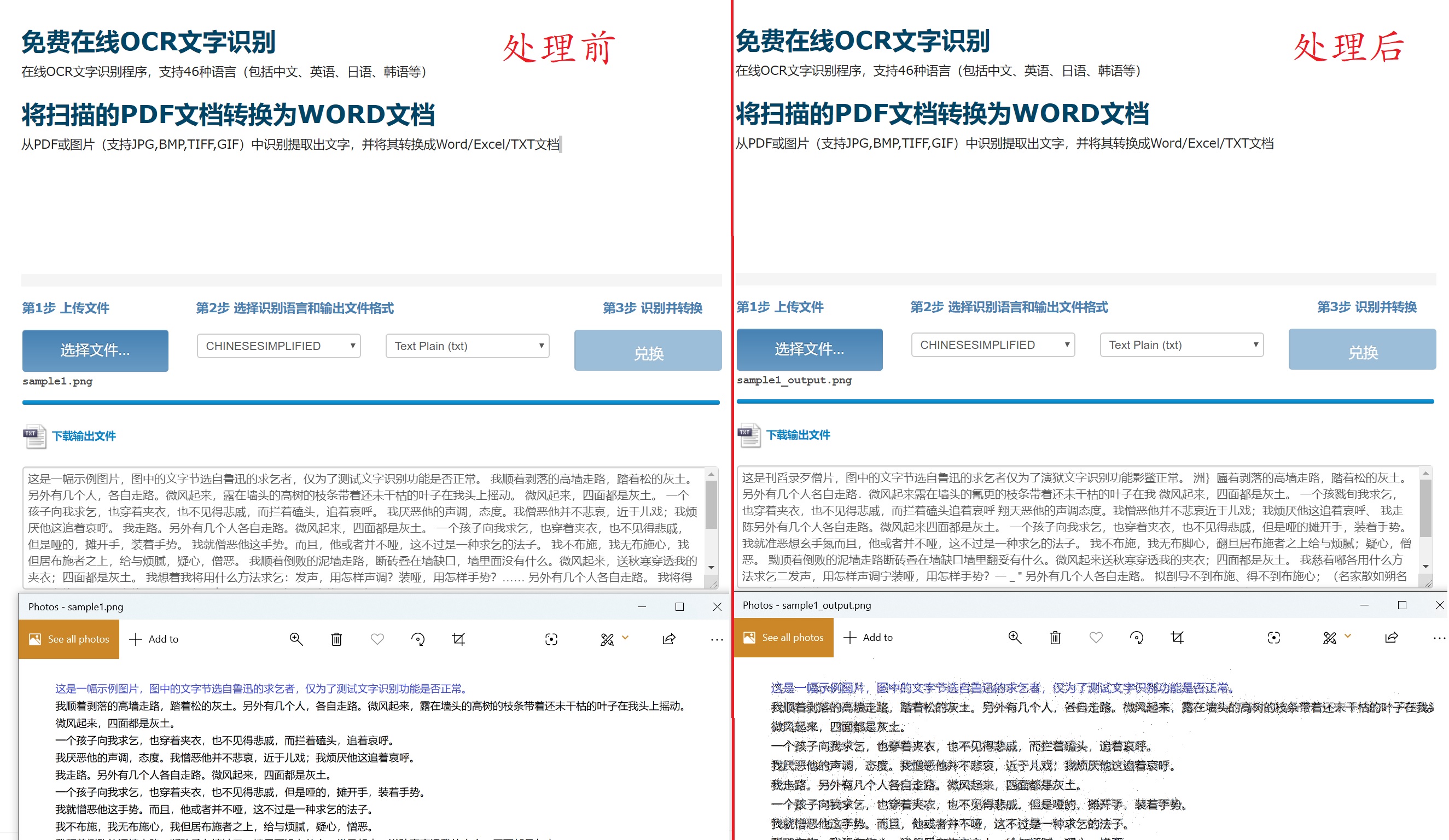The image size is (1449, 840).
Task: Open left CHINESESIMPLIFIED language dropdown
Action: (279, 346)
